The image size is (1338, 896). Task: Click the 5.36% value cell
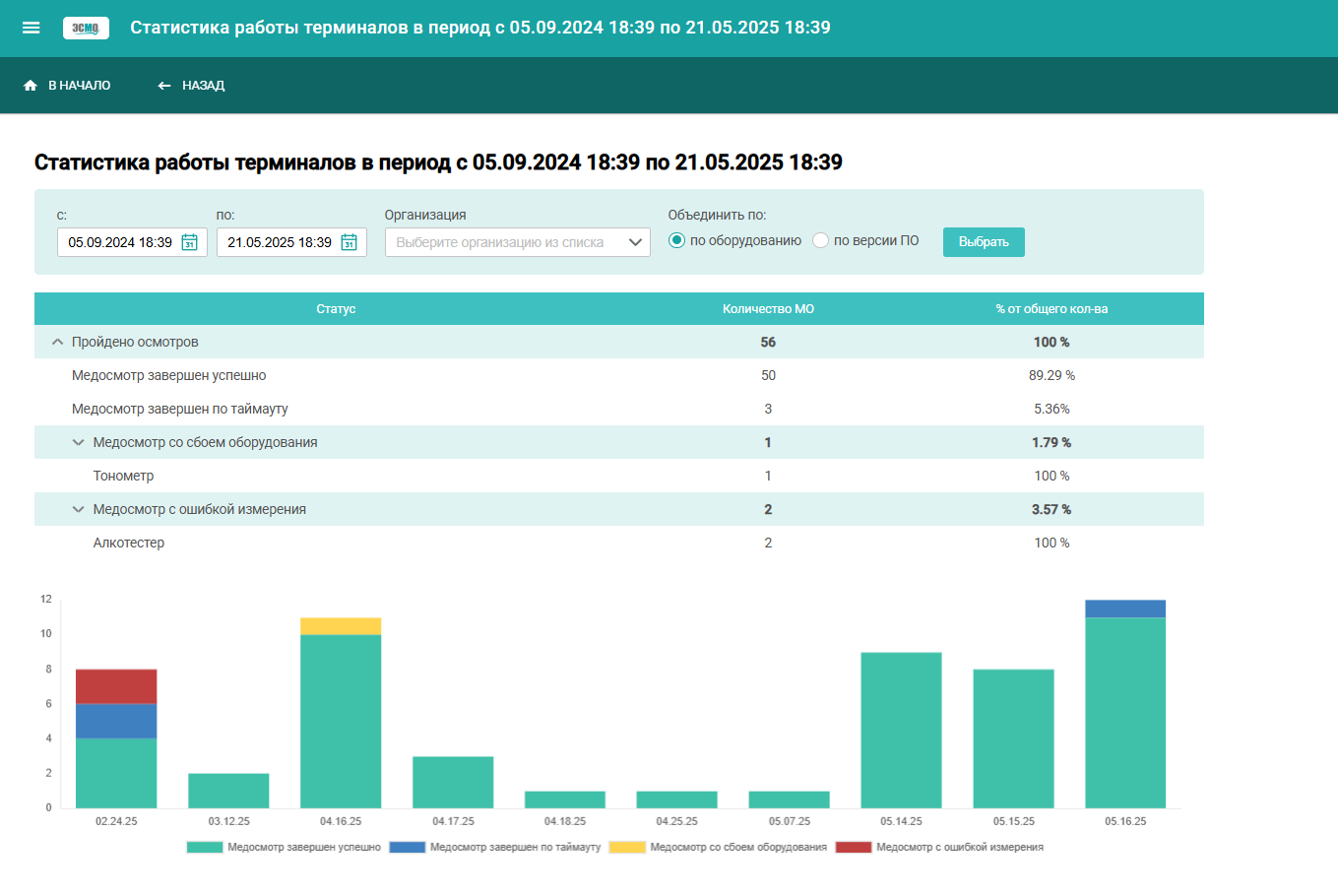click(x=1051, y=409)
